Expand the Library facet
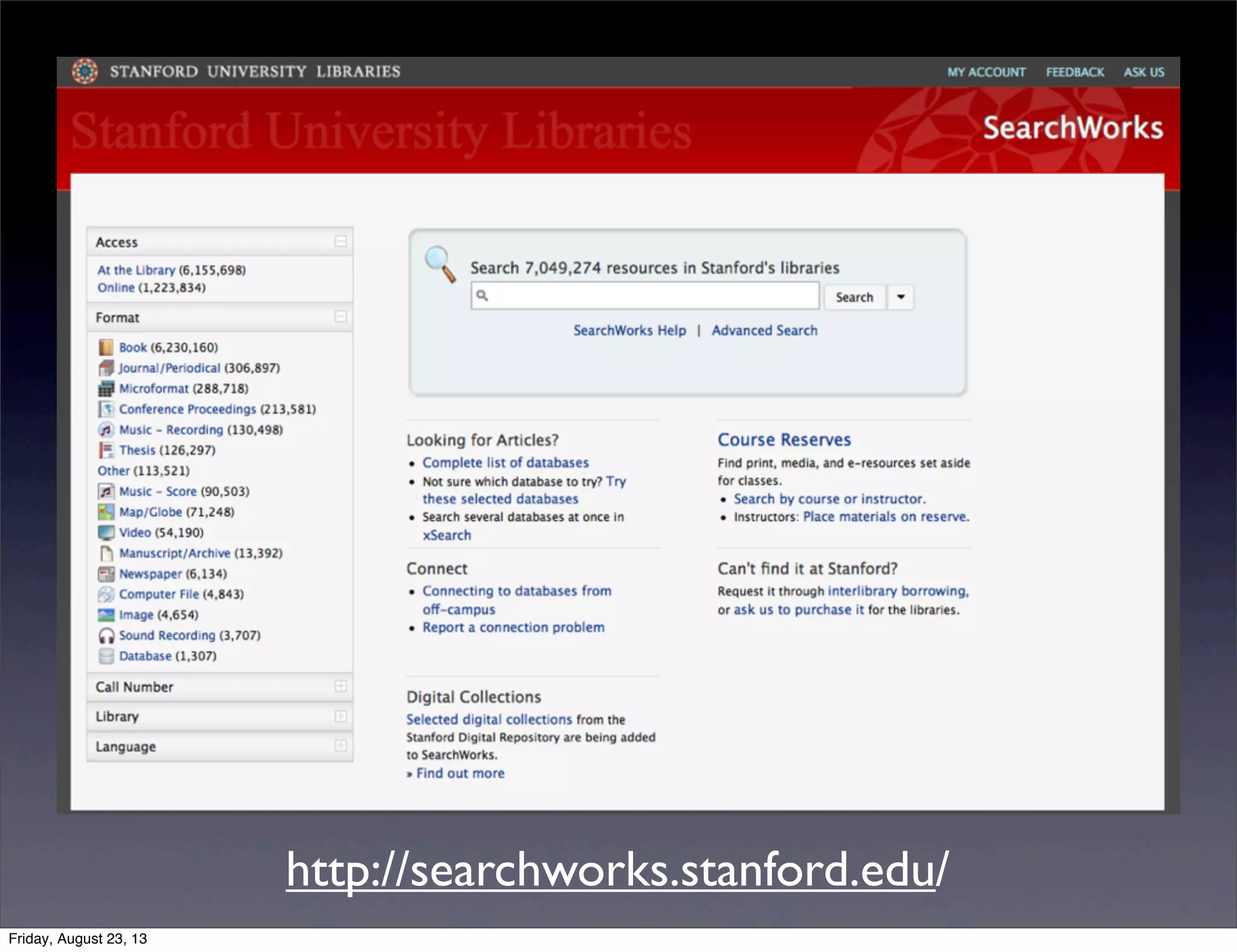The height and width of the screenshot is (952, 1237). point(341,716)
